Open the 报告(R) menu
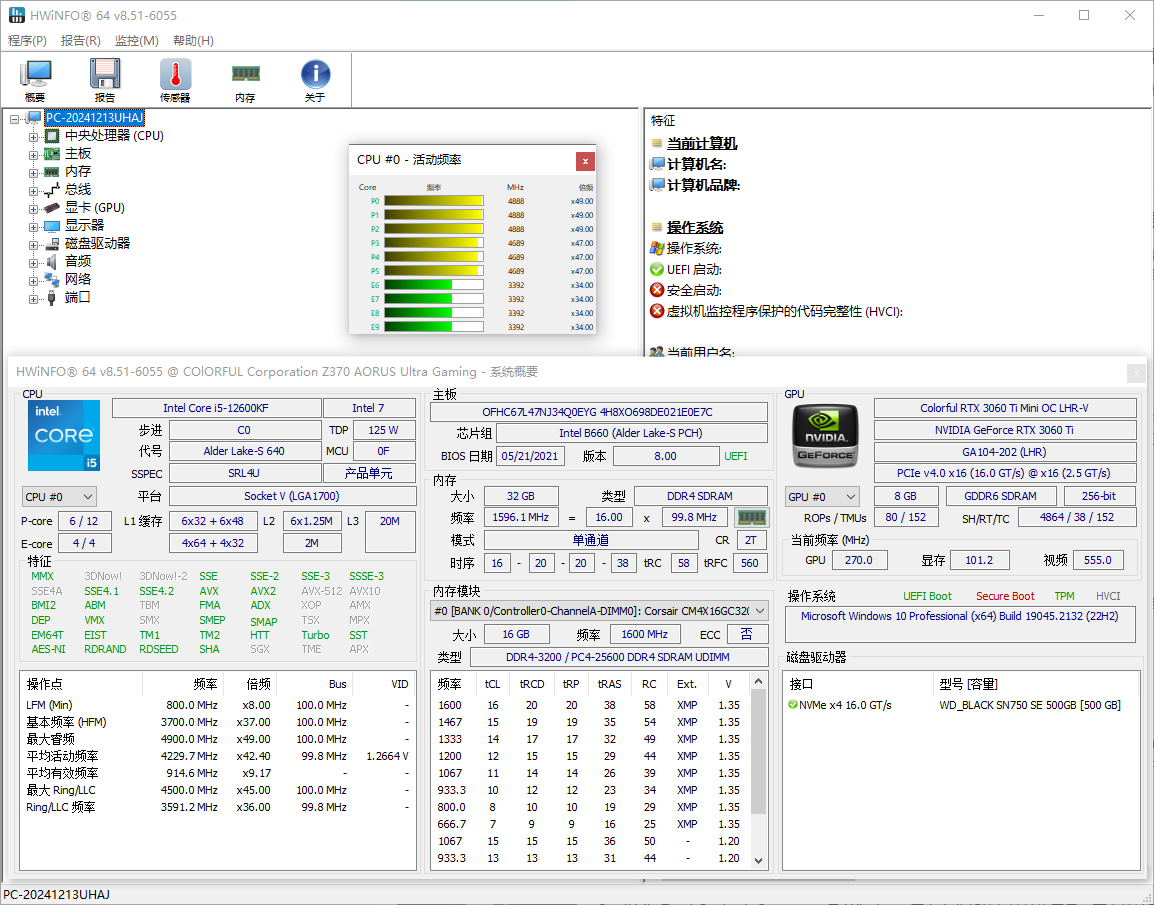The image size is (1154, 905). pos(80,40)
